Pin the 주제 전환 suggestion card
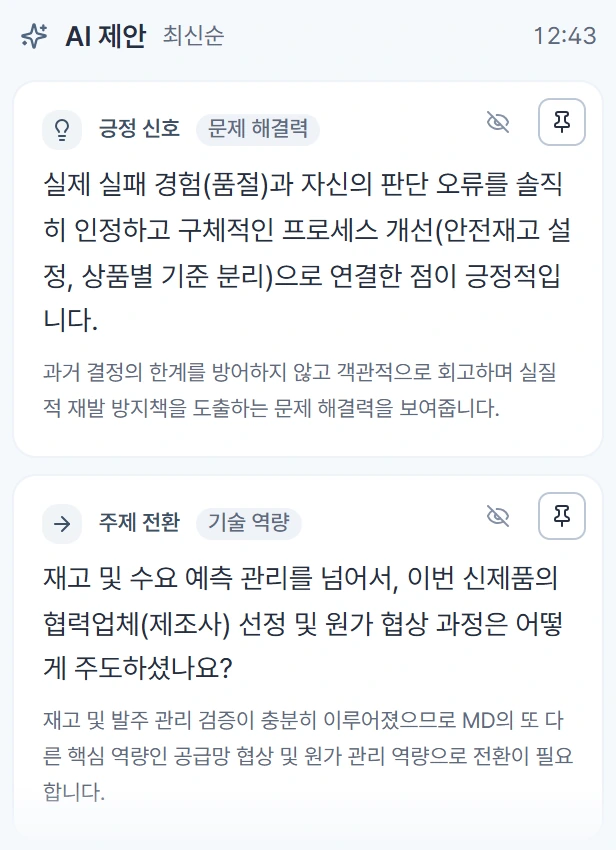Screen dimensions: 616x850 [x=561, y=516]
